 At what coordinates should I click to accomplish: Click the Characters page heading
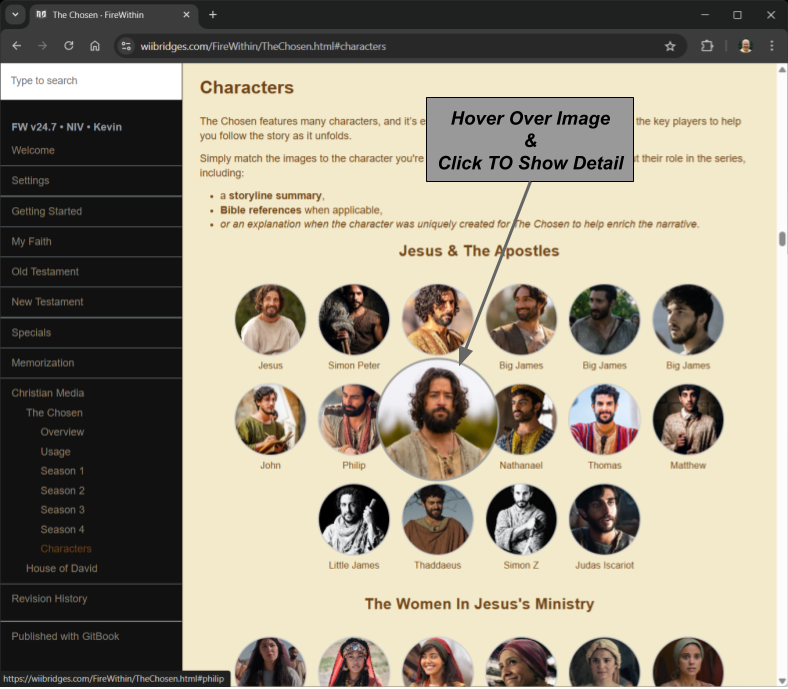[247, 87]
